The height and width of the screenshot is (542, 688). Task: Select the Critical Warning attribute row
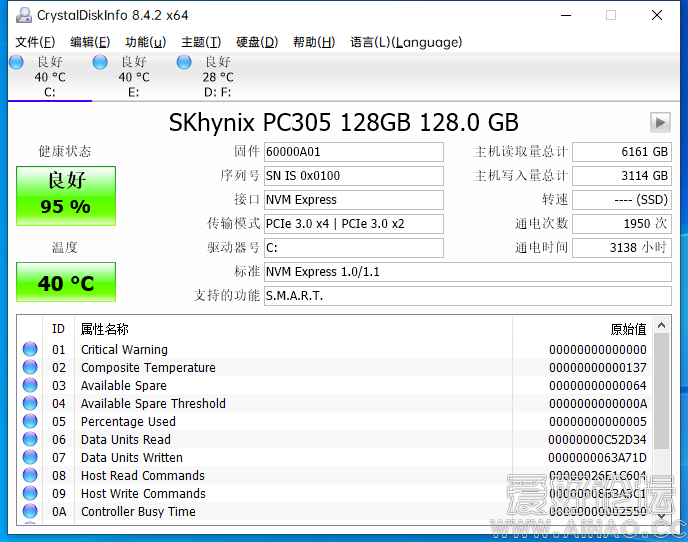[335, 349]
